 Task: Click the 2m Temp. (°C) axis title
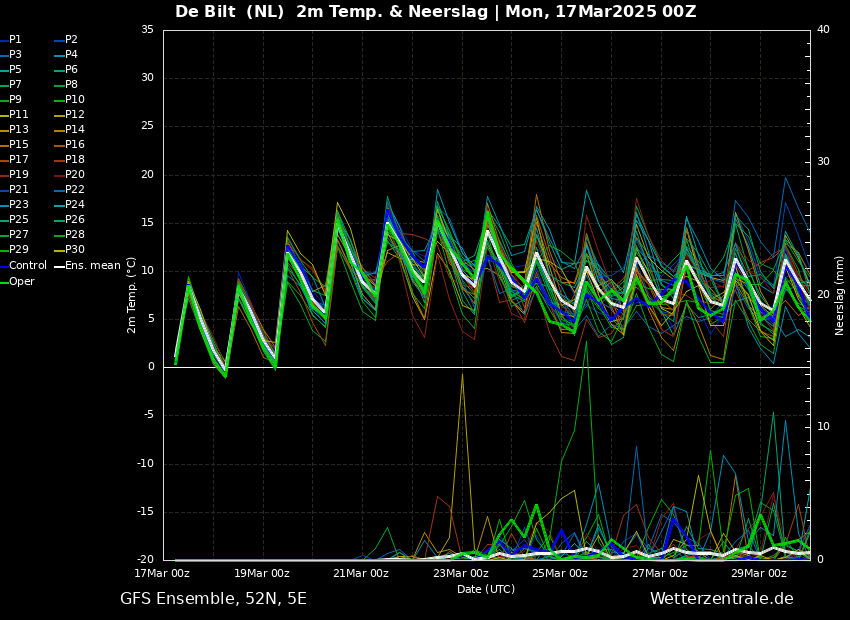pos(131,295)
